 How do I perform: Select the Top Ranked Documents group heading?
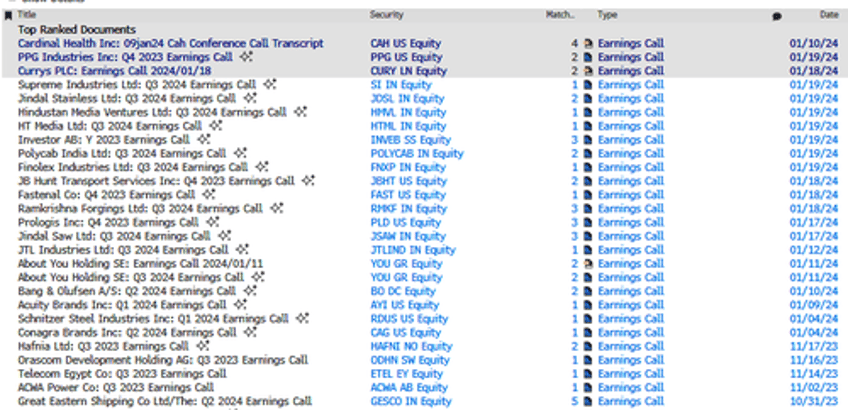point(77,29)
